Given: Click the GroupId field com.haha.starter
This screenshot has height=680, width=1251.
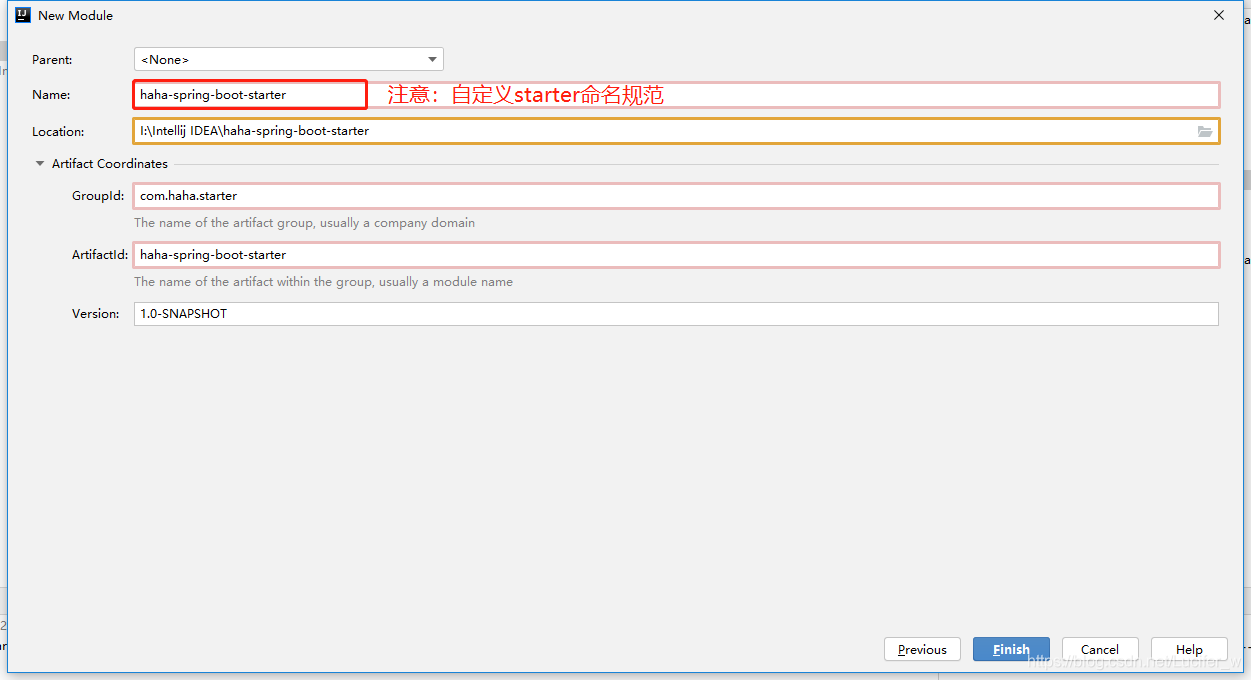Looking at the screenshot, I should (x=676, y=196).
